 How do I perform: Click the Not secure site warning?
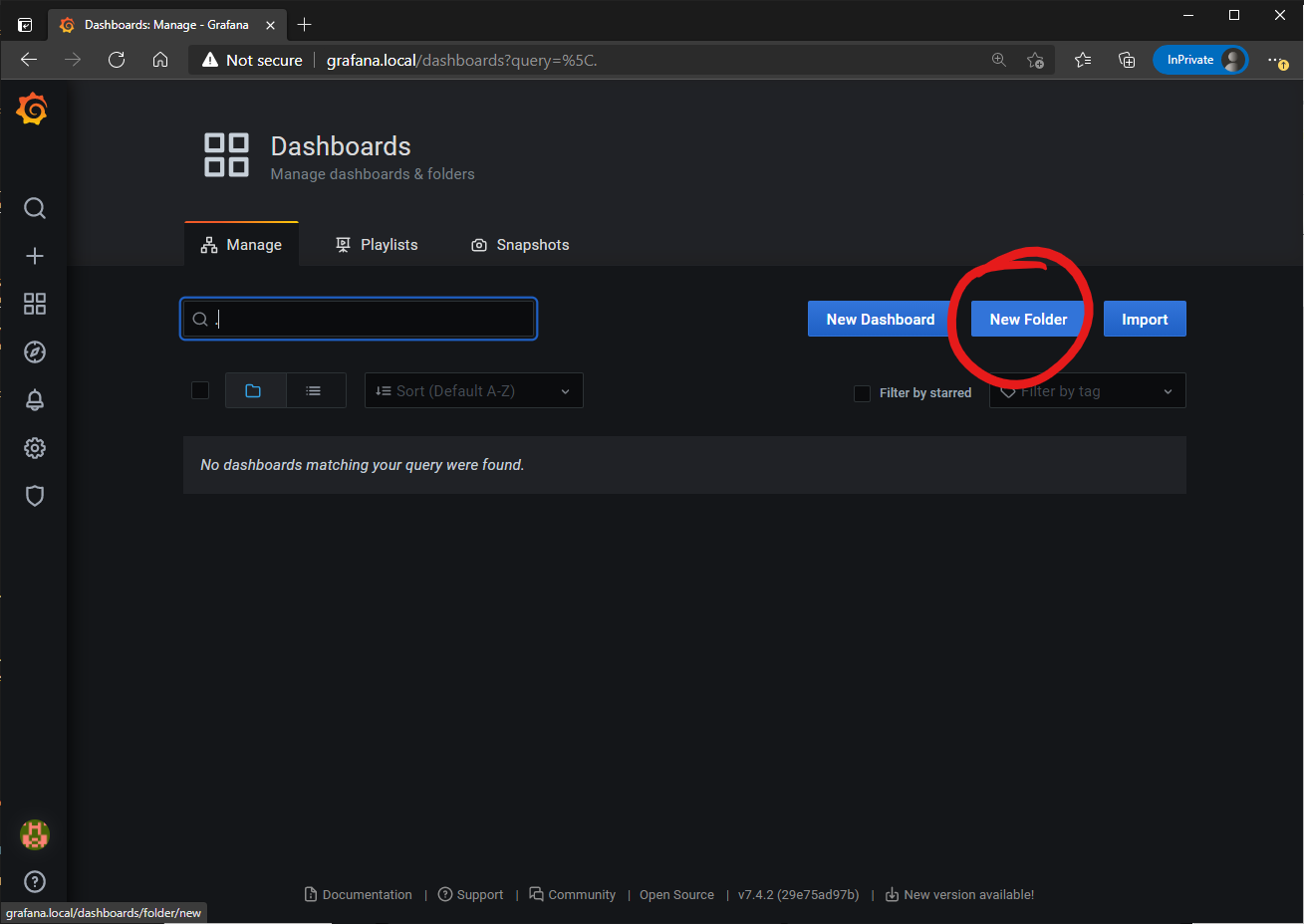252,60
